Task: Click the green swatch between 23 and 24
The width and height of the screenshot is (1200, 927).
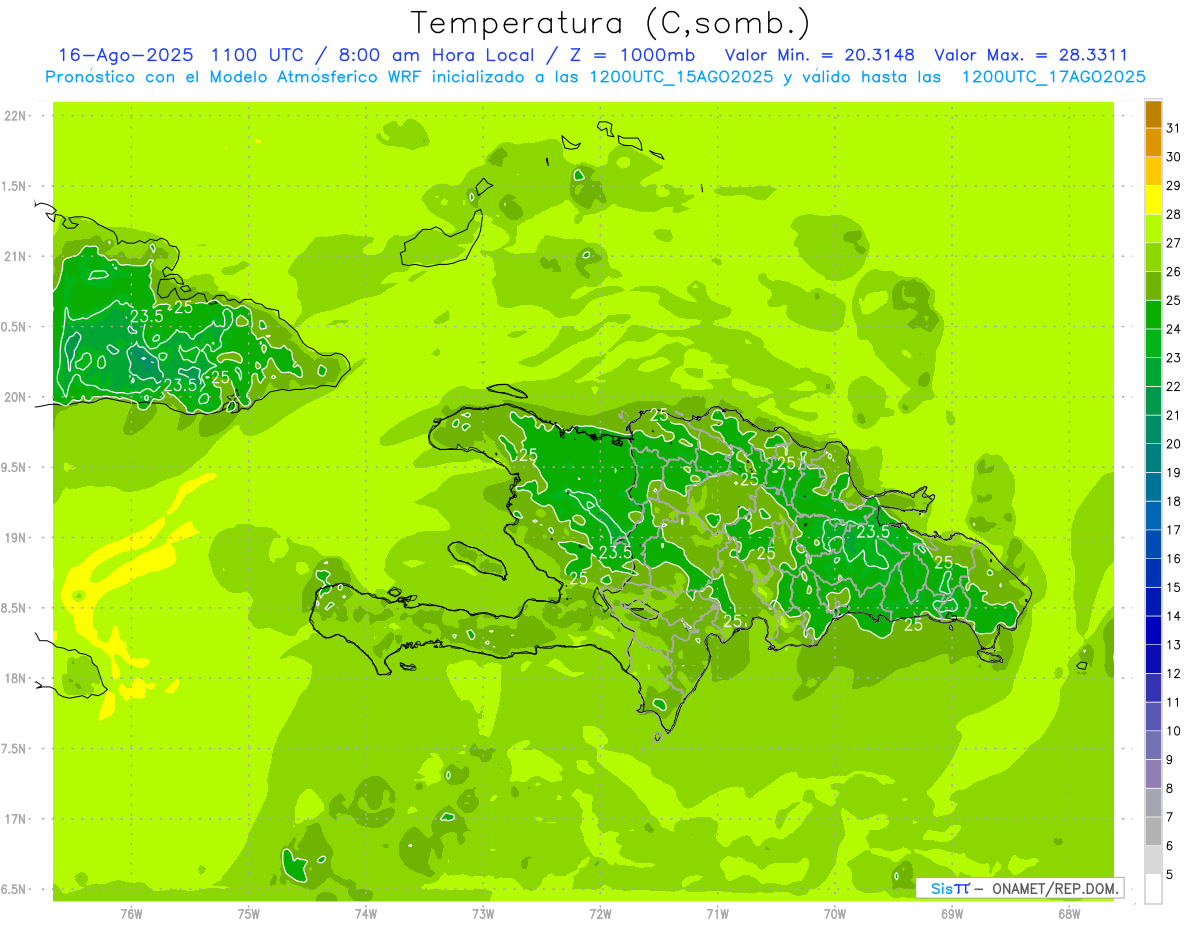Action: [x=1153, y=344]
